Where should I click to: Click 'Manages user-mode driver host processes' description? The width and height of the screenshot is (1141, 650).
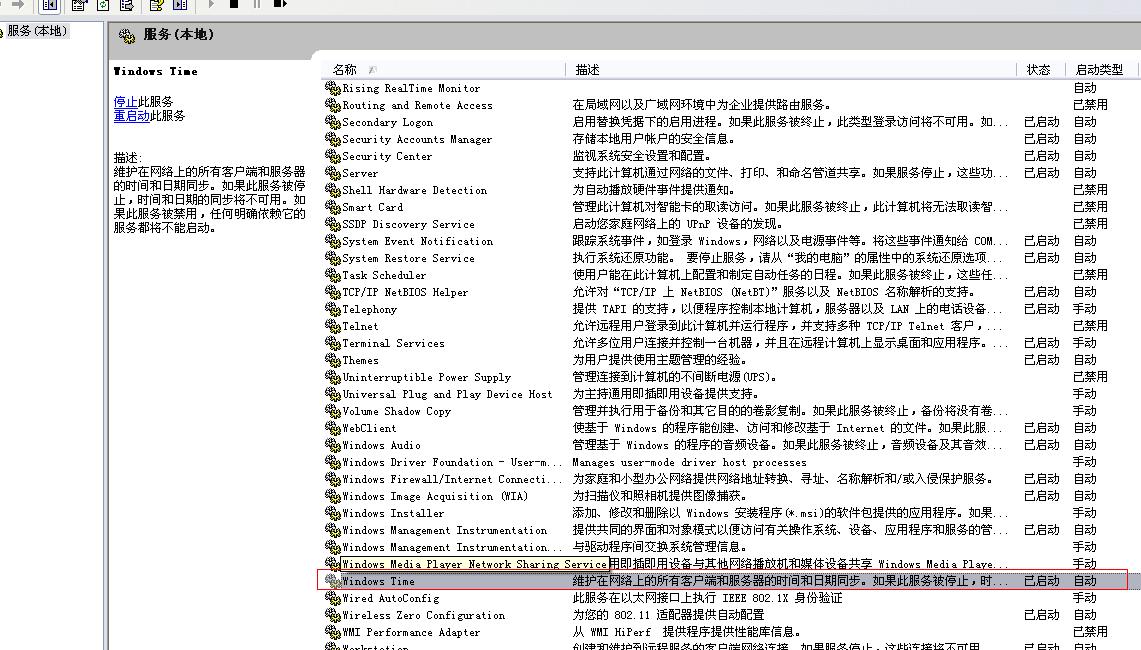click(689, 462)
